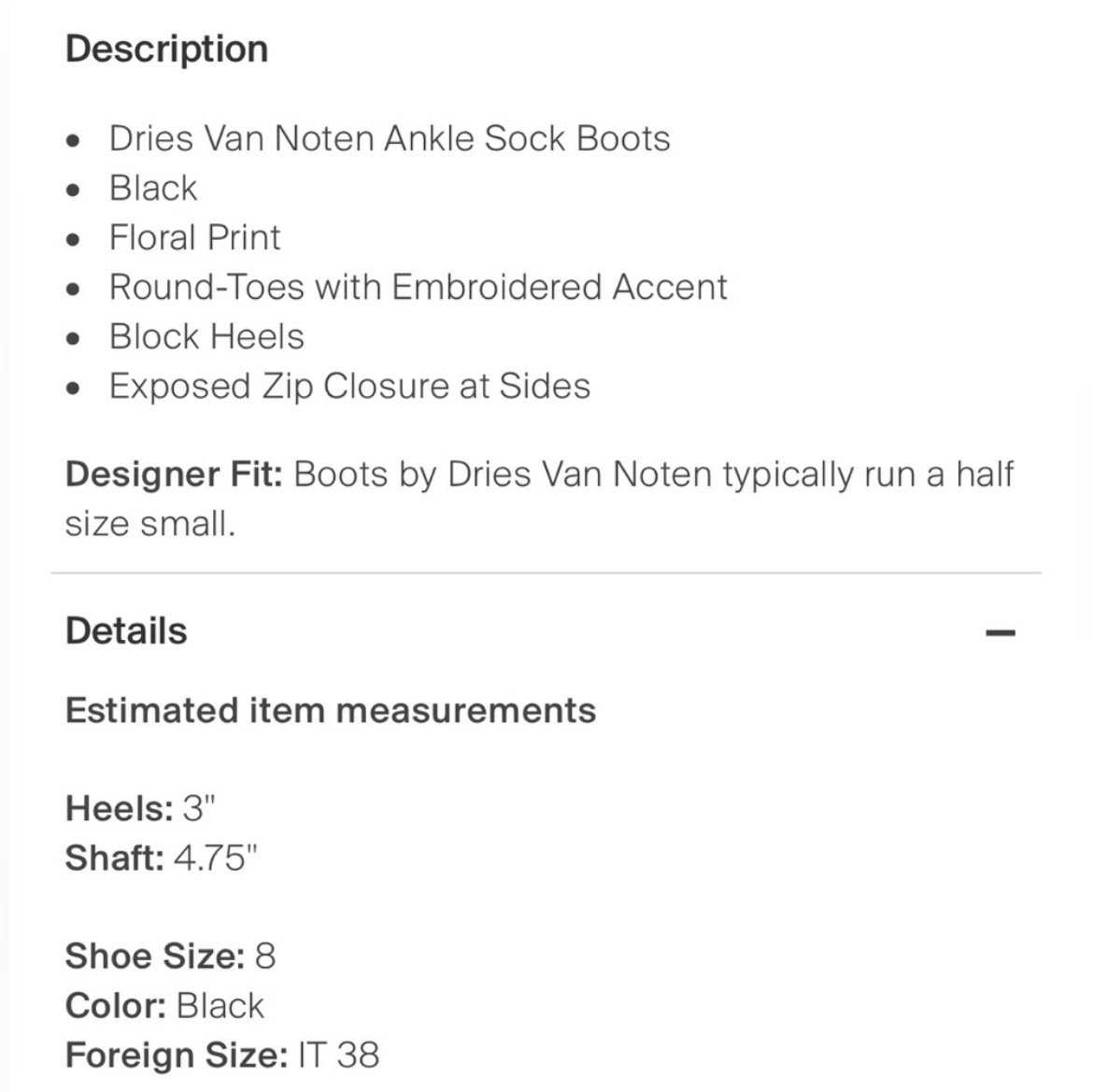Select the Dries Van Noten Ankle Sock Boots line
Screen dimensions: 1093x1092
pos(389,138)
